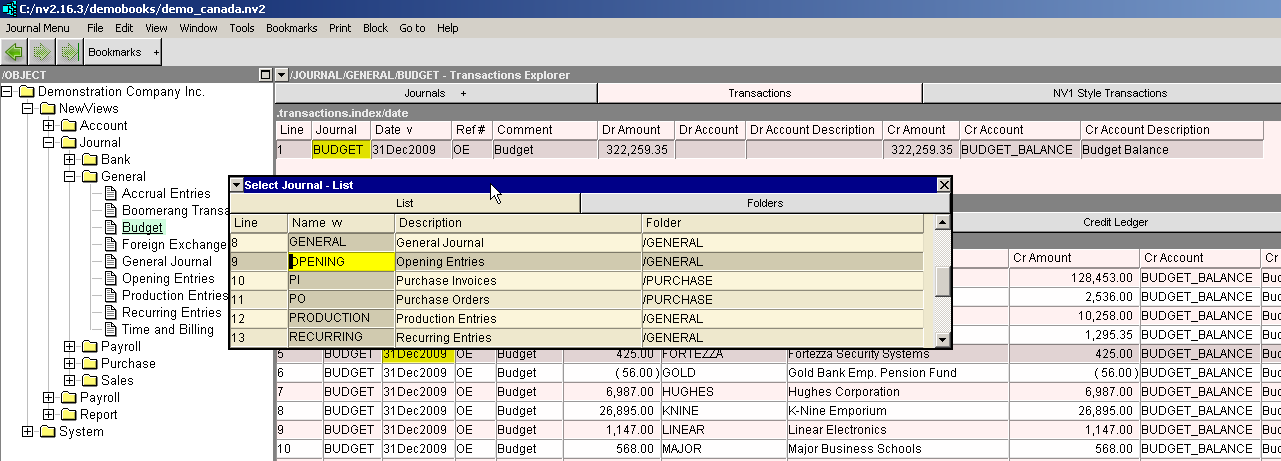The width and height of the screenshot is (1281, 461).
Task: Click the forward-to-end arrow toolbar icon
Action: coord(68,51)
